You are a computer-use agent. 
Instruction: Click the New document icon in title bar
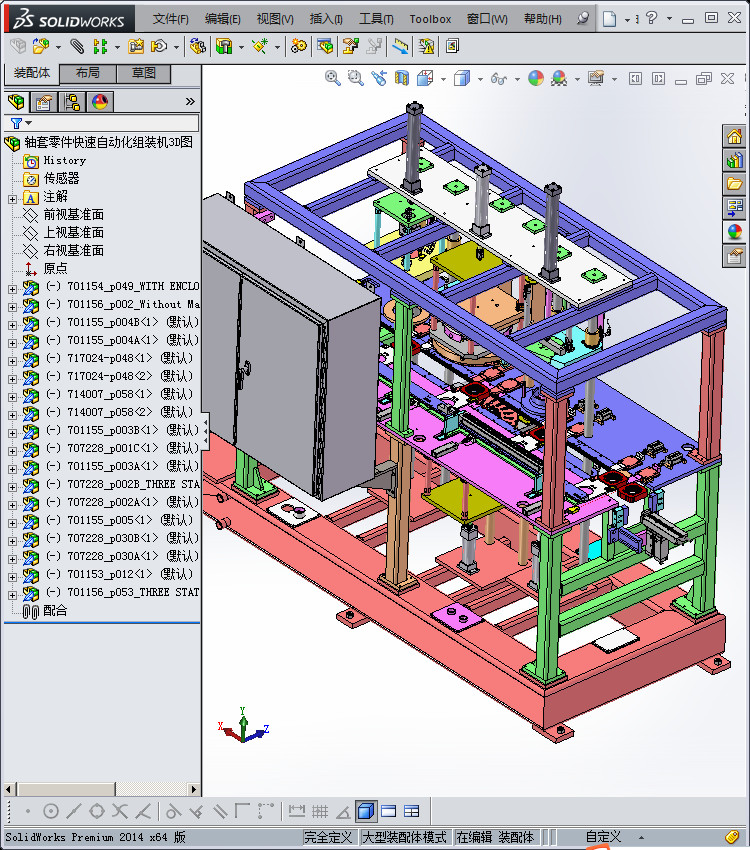tap(610, 19)
